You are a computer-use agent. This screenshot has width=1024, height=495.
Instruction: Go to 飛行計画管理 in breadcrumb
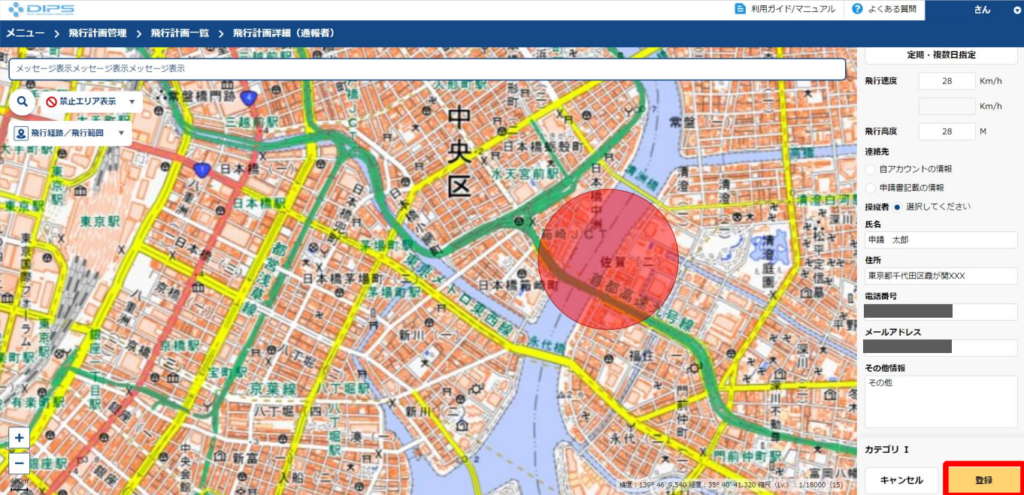97,33
